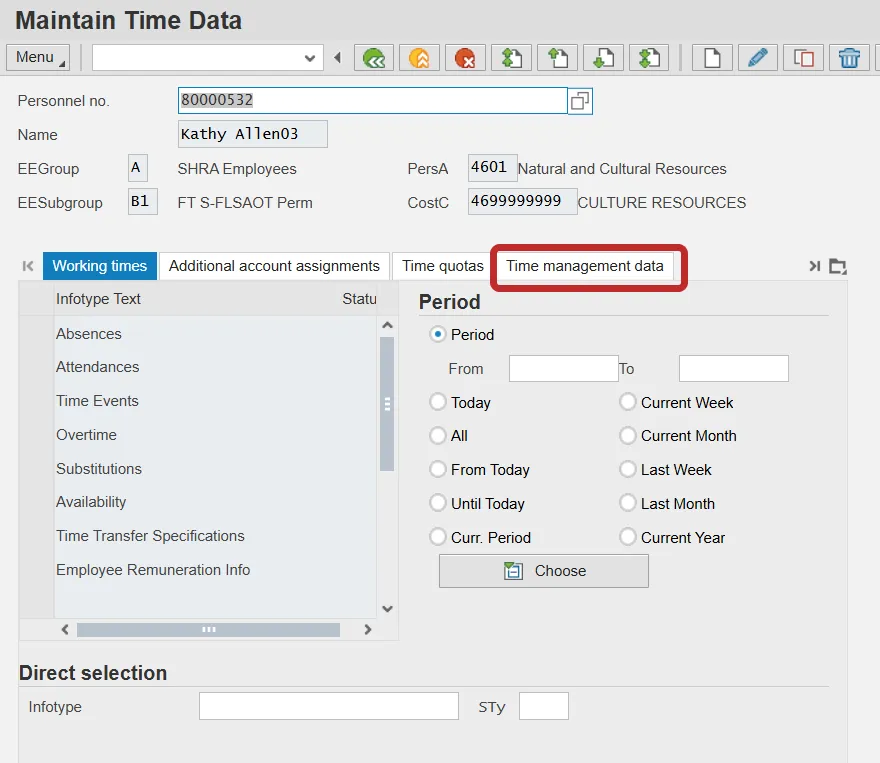The height and width of the screenshot is (763, 880).
Task: Click the Choose button
Action: [543, 571]
